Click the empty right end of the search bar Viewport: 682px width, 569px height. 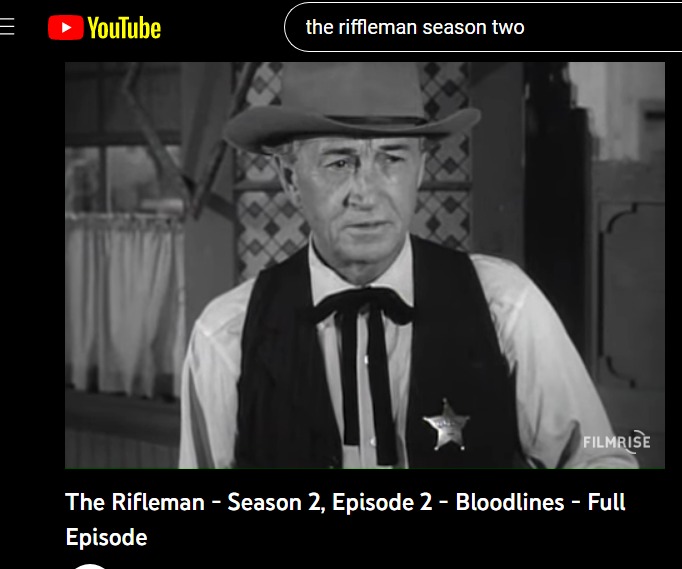coord(609,27)
